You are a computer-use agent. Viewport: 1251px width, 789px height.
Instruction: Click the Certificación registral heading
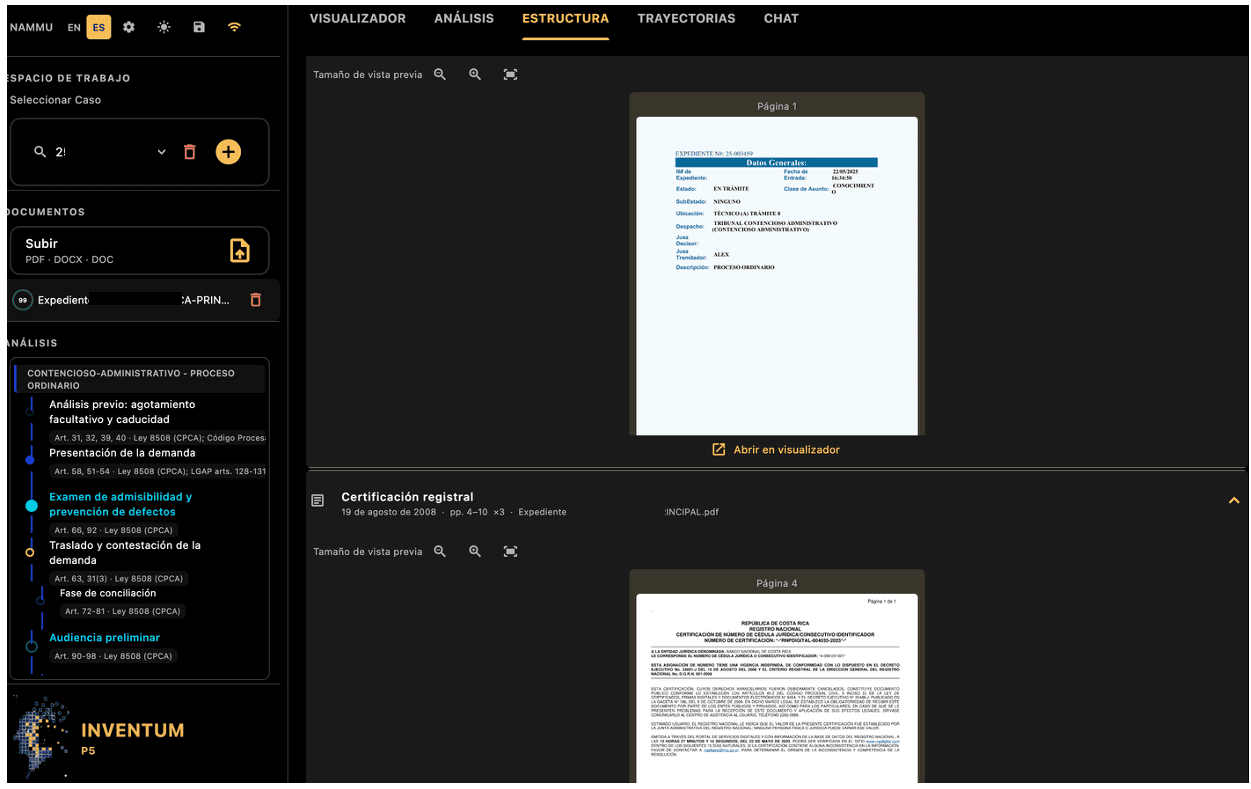407,497
